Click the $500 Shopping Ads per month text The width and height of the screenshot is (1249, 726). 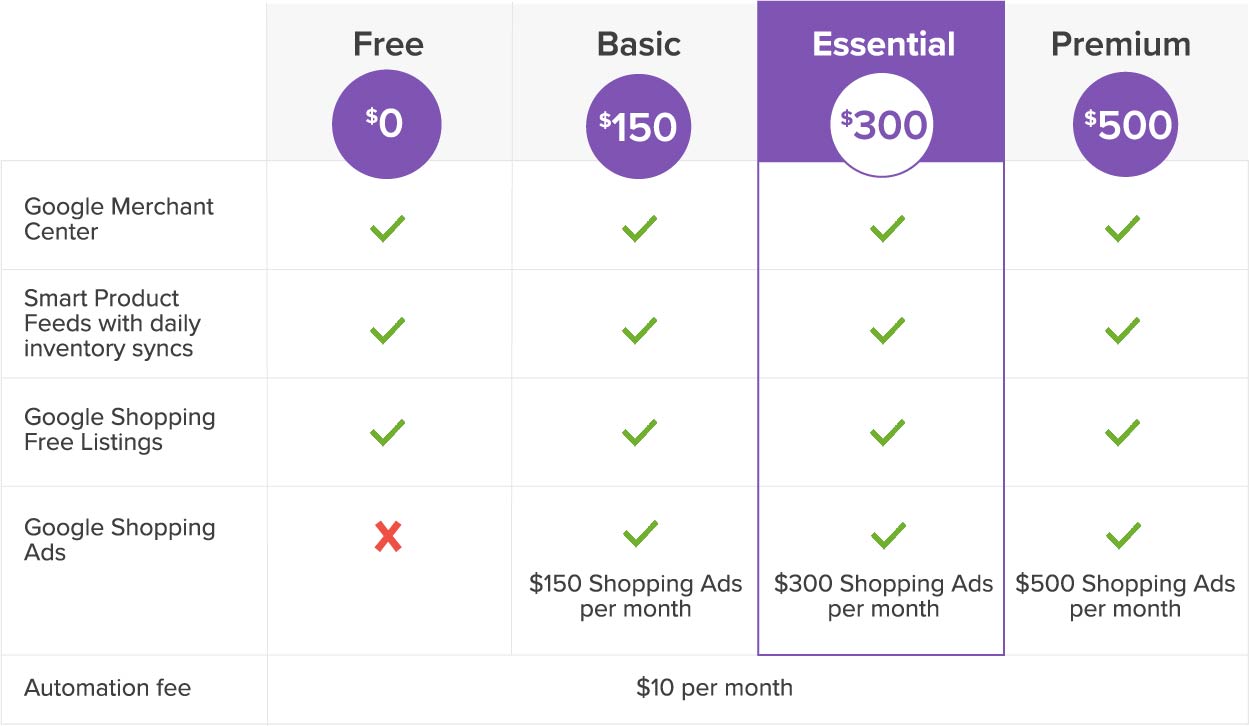click(x=1125, y=596)
